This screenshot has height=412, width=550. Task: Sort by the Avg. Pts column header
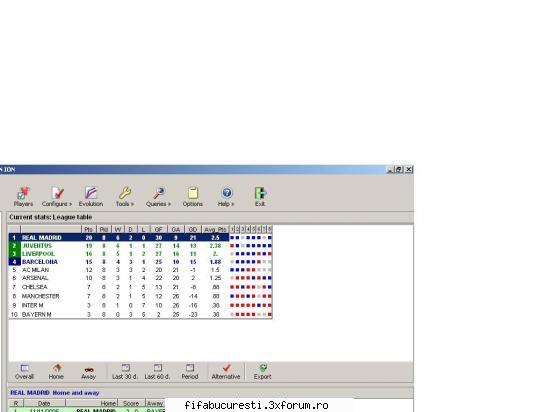215,229
